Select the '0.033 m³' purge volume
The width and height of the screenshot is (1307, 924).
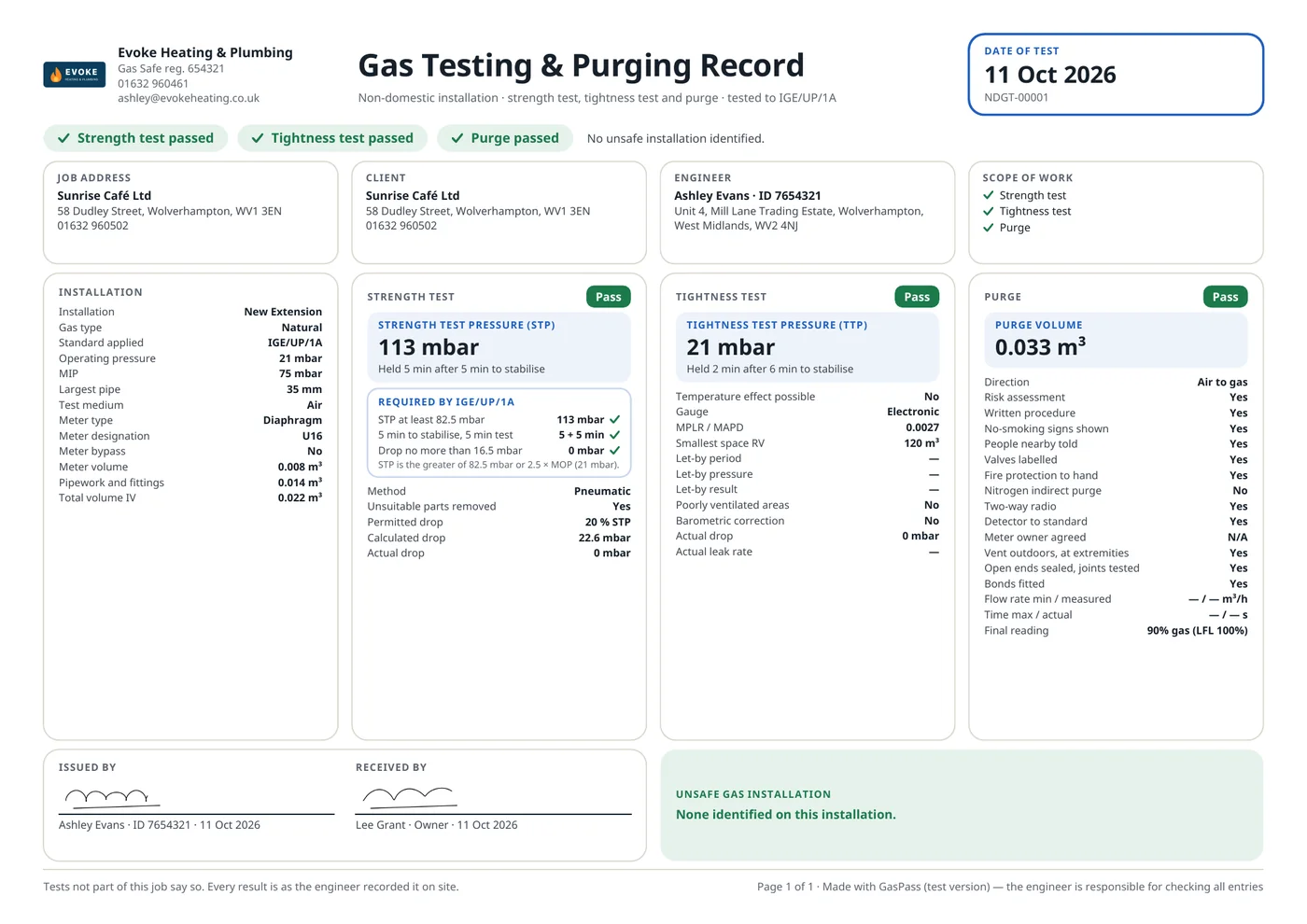1040,347
